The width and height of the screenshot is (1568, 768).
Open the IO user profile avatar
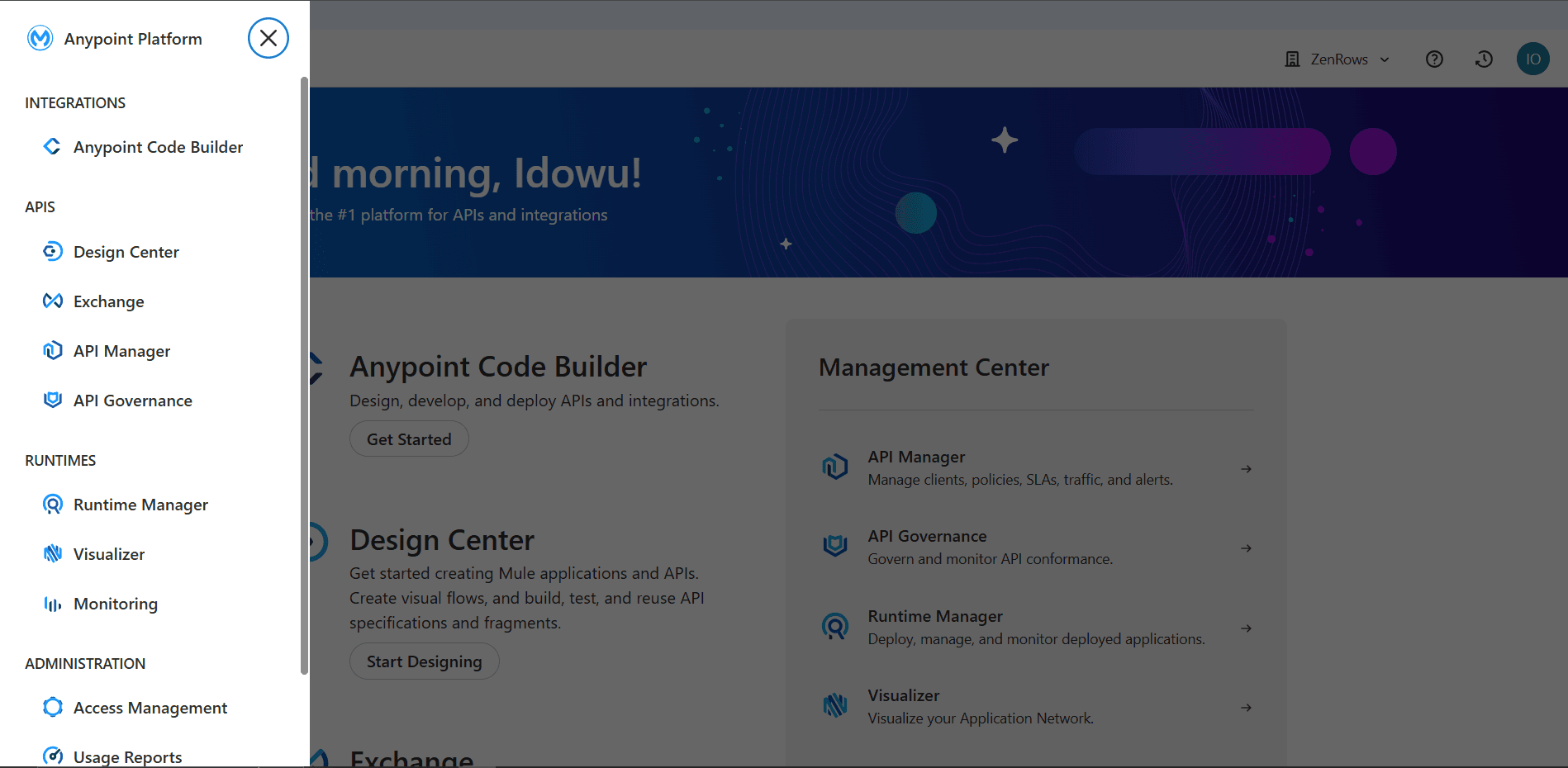[1533, 59]
